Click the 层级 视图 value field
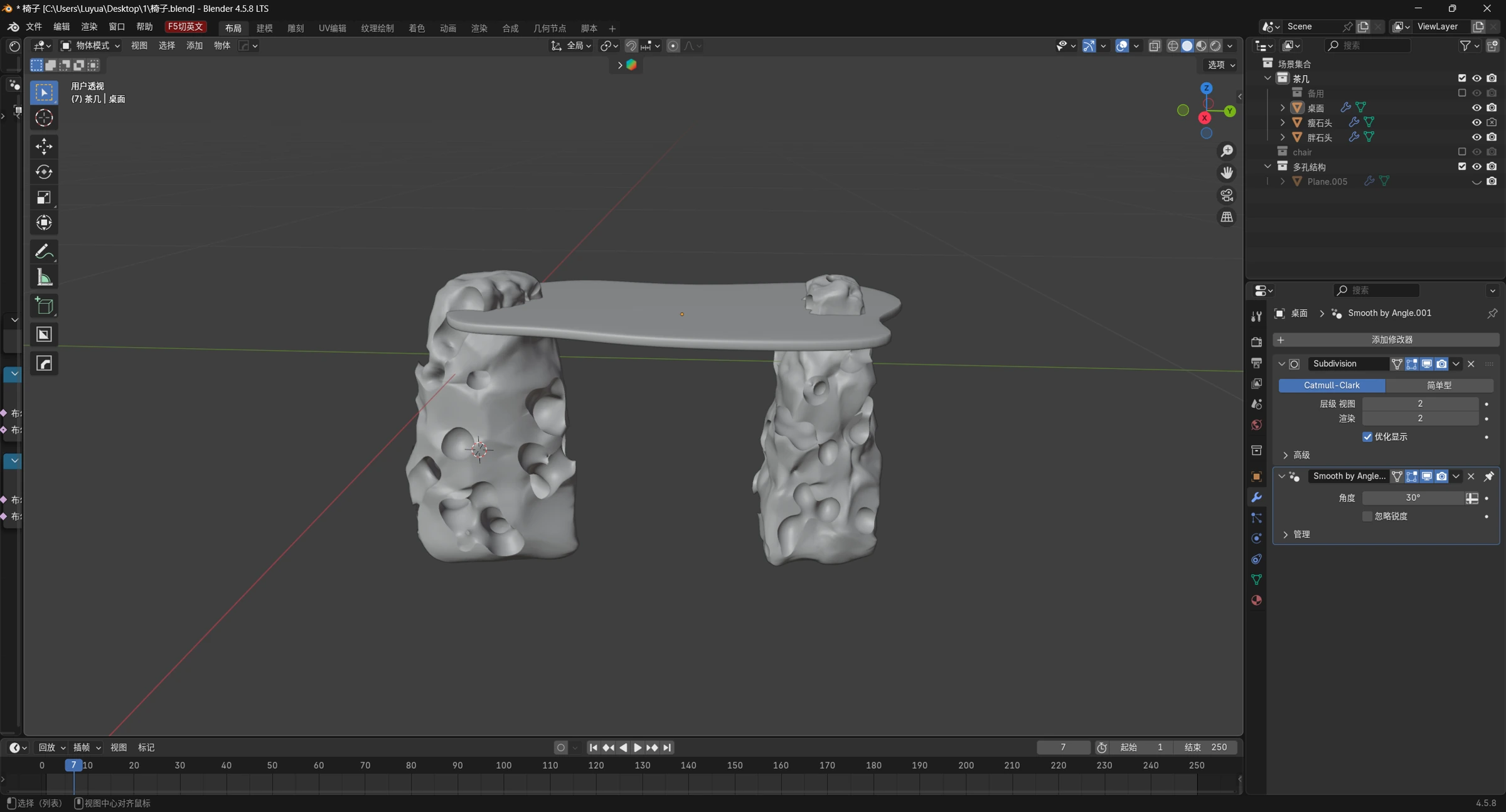Viewport: 1506px width, 812px height. click(x=1420, y=403)
